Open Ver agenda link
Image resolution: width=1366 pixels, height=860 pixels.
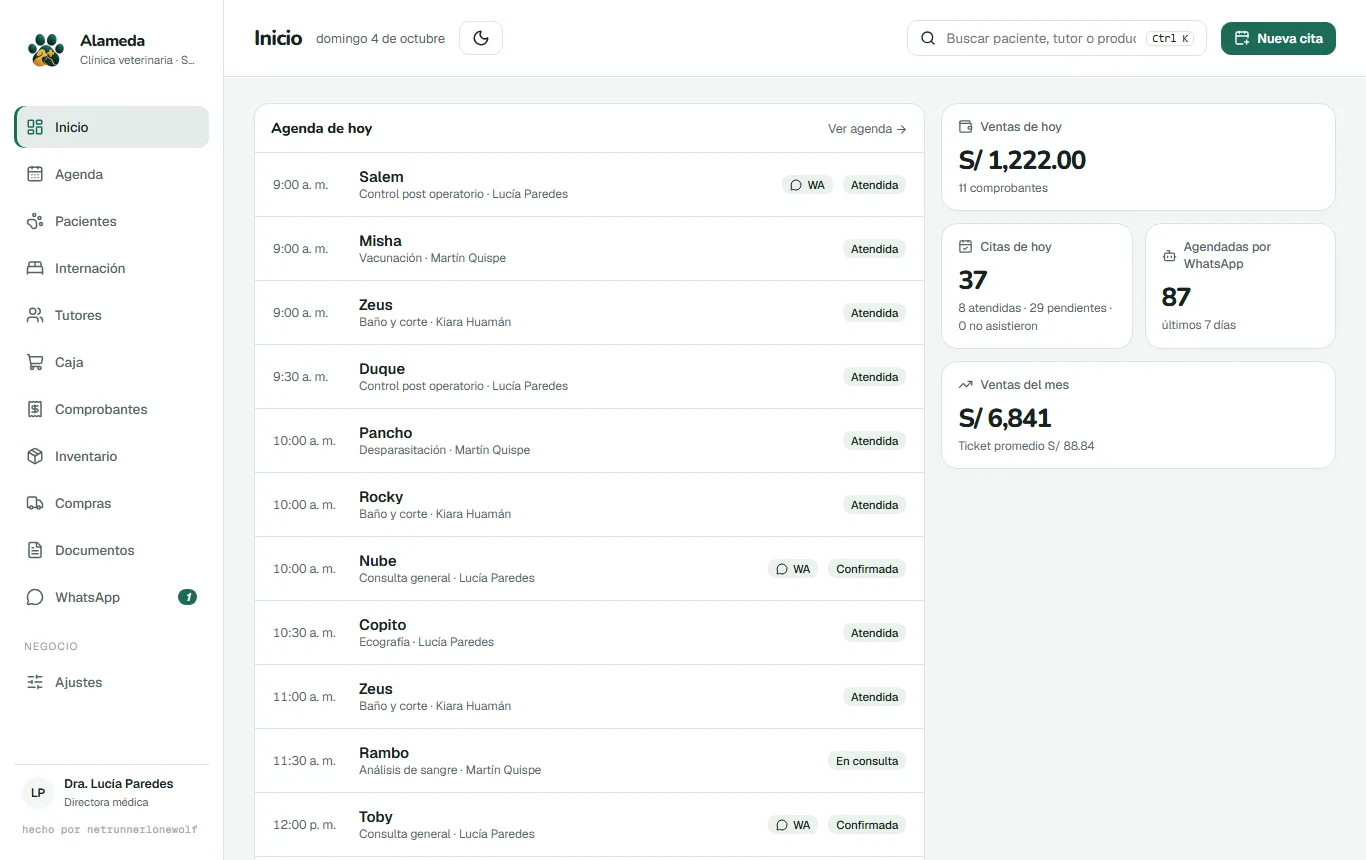coord(867,129)
